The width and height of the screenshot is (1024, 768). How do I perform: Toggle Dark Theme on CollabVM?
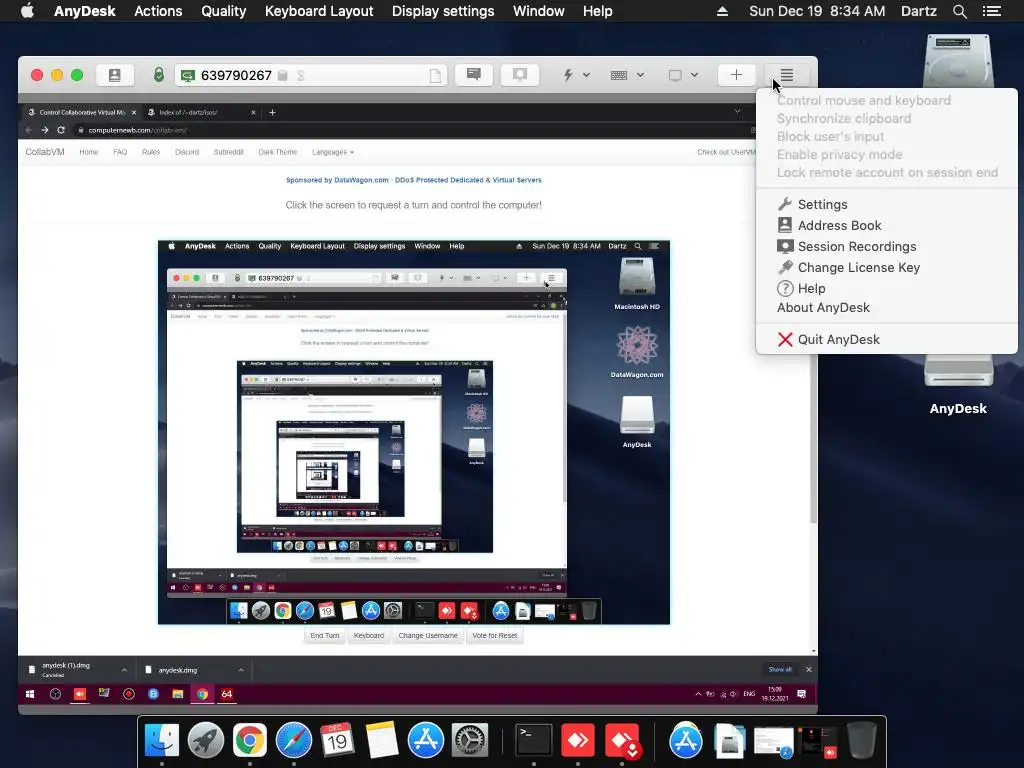pos(278,152)
